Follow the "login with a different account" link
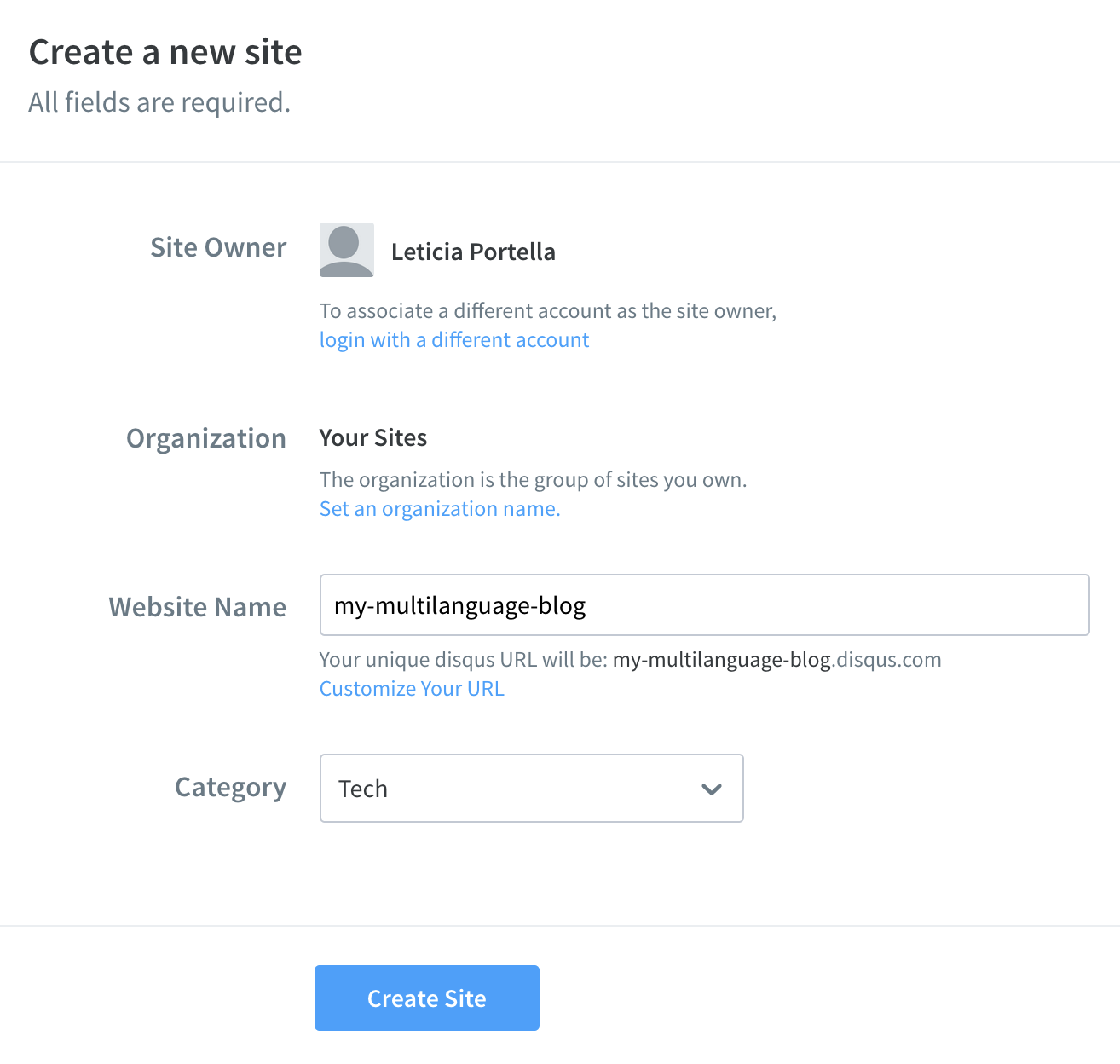This screenshot has width=1120, height=1064. point(453,340)
